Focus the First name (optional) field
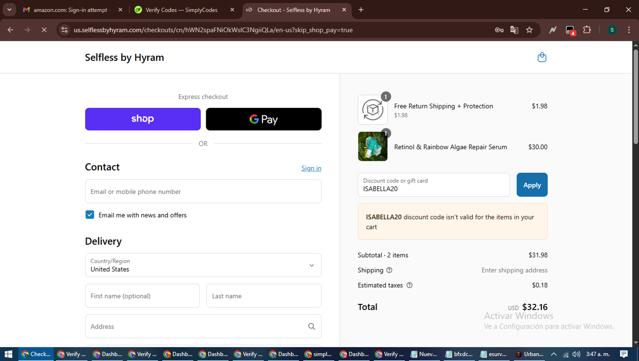The image size is (639, 361). click(142, 296)
